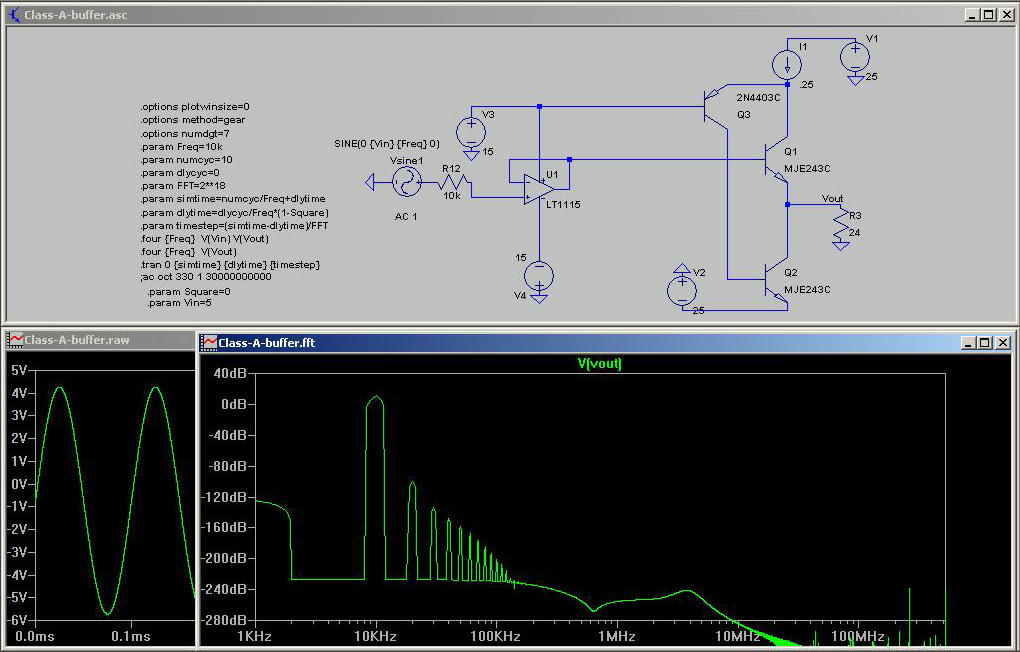Screen dimensions: 1020x652
Task: Click the MJE243C label next to Q1
Action: click(x=807, y=169)
